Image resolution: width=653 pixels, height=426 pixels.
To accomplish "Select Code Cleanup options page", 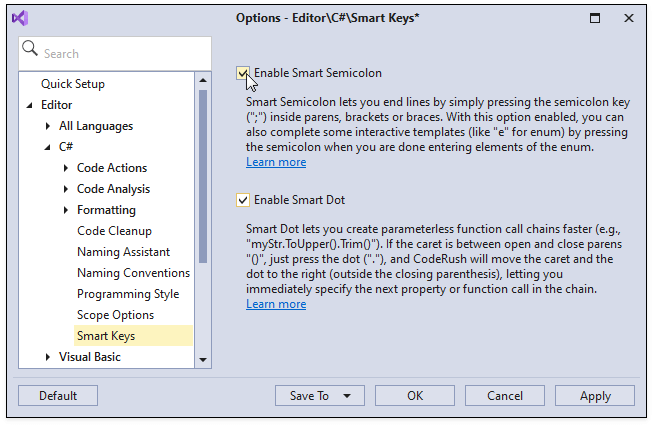I will 114,231.
